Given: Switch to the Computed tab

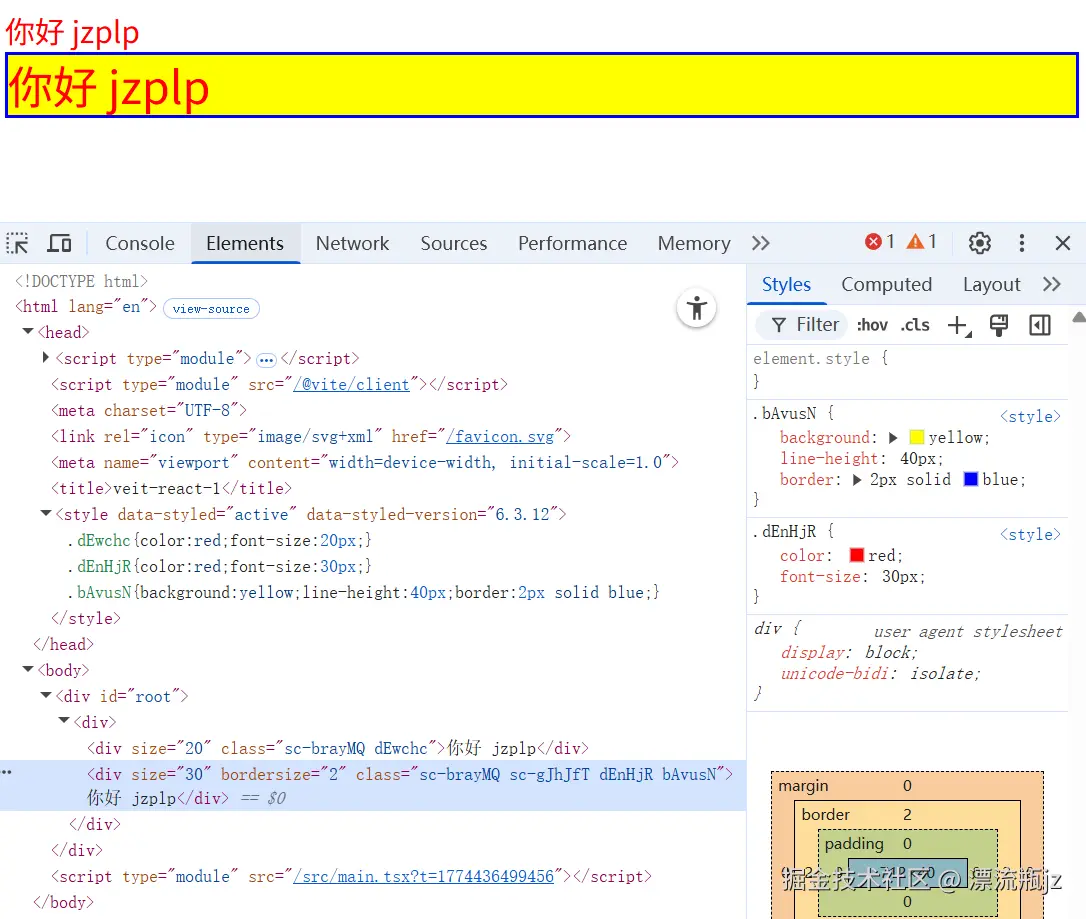Looking at the screenshot, I should [886, 284].
